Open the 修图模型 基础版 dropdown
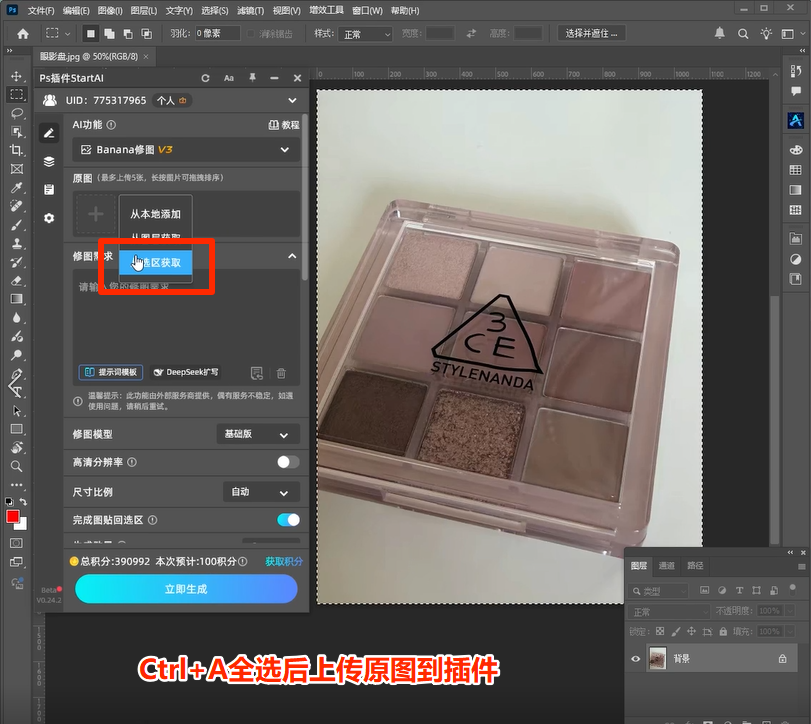This screenshot has height=724, width=811. pyautogui.click(x=258, y=434)
